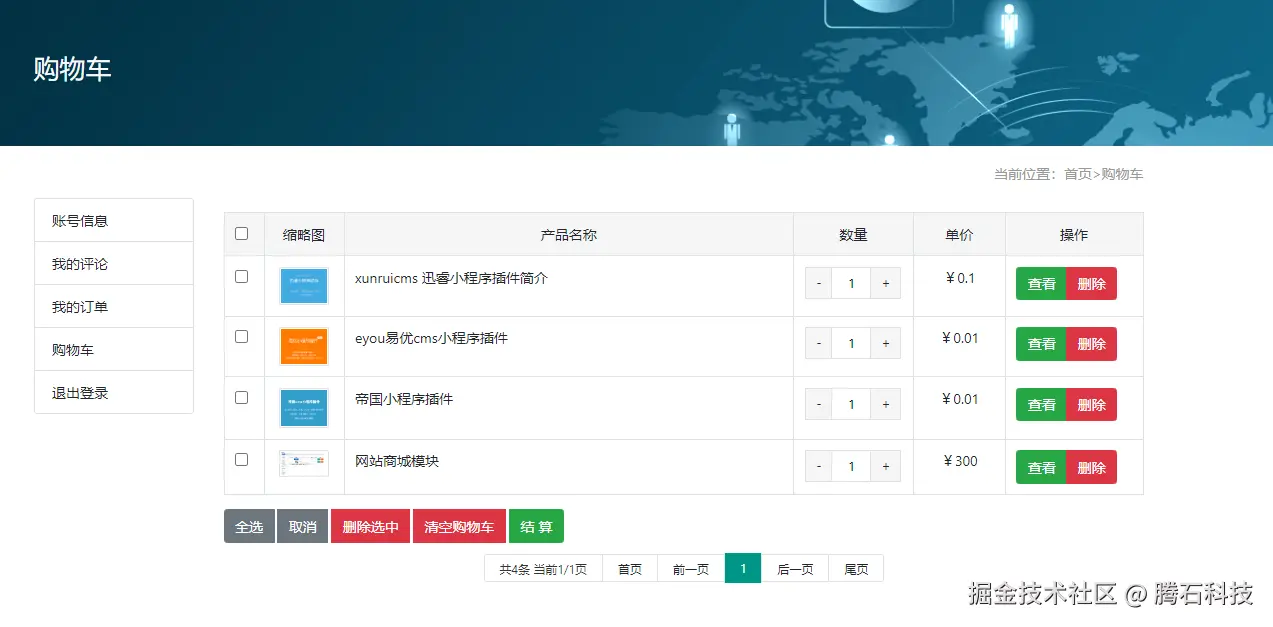Increase quantity of 帝国小程序插件
Viewport: 1273px width, 627px height.
[885, 405]
